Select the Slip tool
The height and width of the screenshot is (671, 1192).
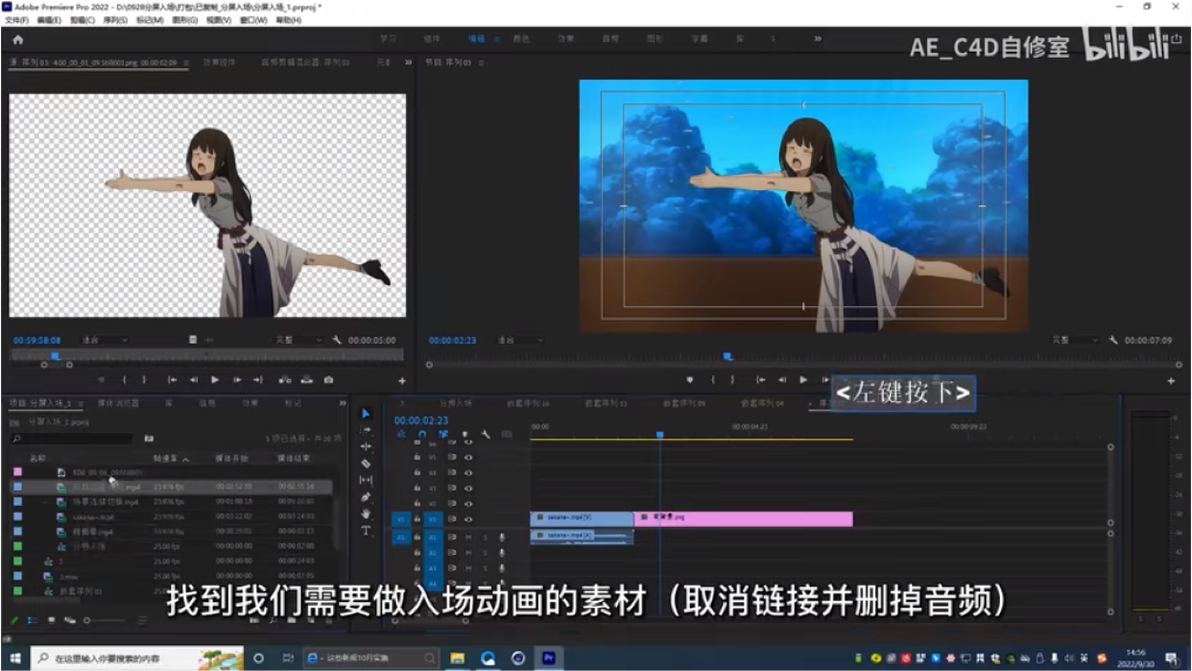point(366,480)
